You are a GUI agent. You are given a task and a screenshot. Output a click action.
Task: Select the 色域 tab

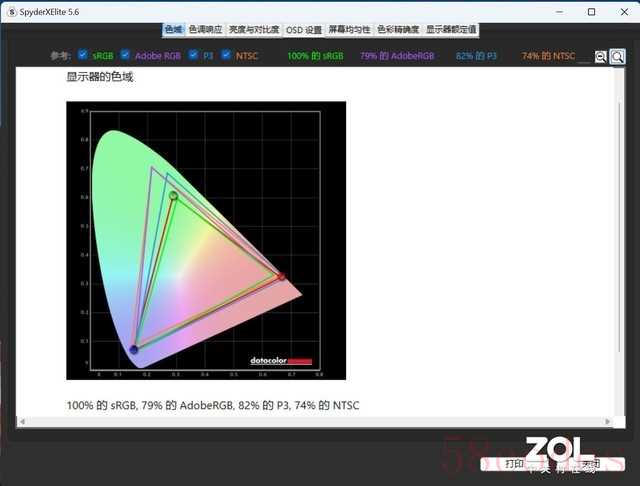pos(173,29)
